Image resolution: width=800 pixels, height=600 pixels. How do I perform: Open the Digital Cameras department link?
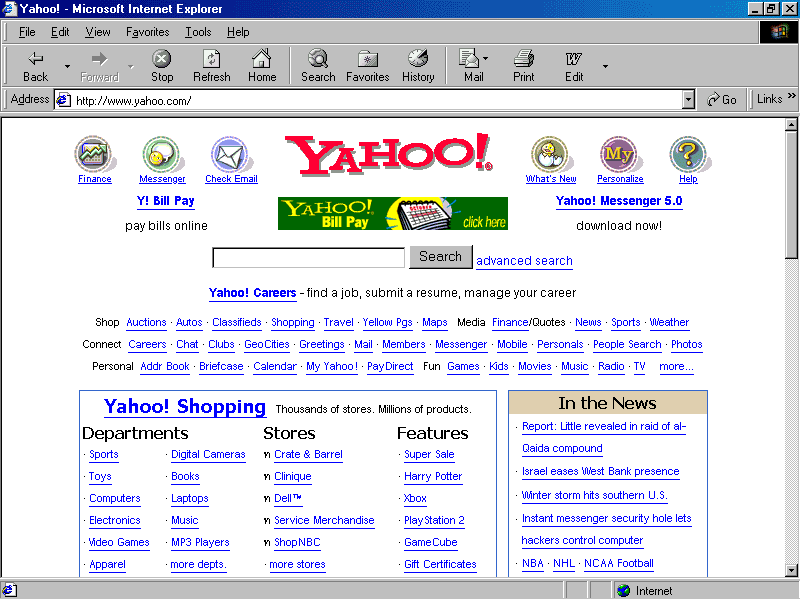point(208,455)
